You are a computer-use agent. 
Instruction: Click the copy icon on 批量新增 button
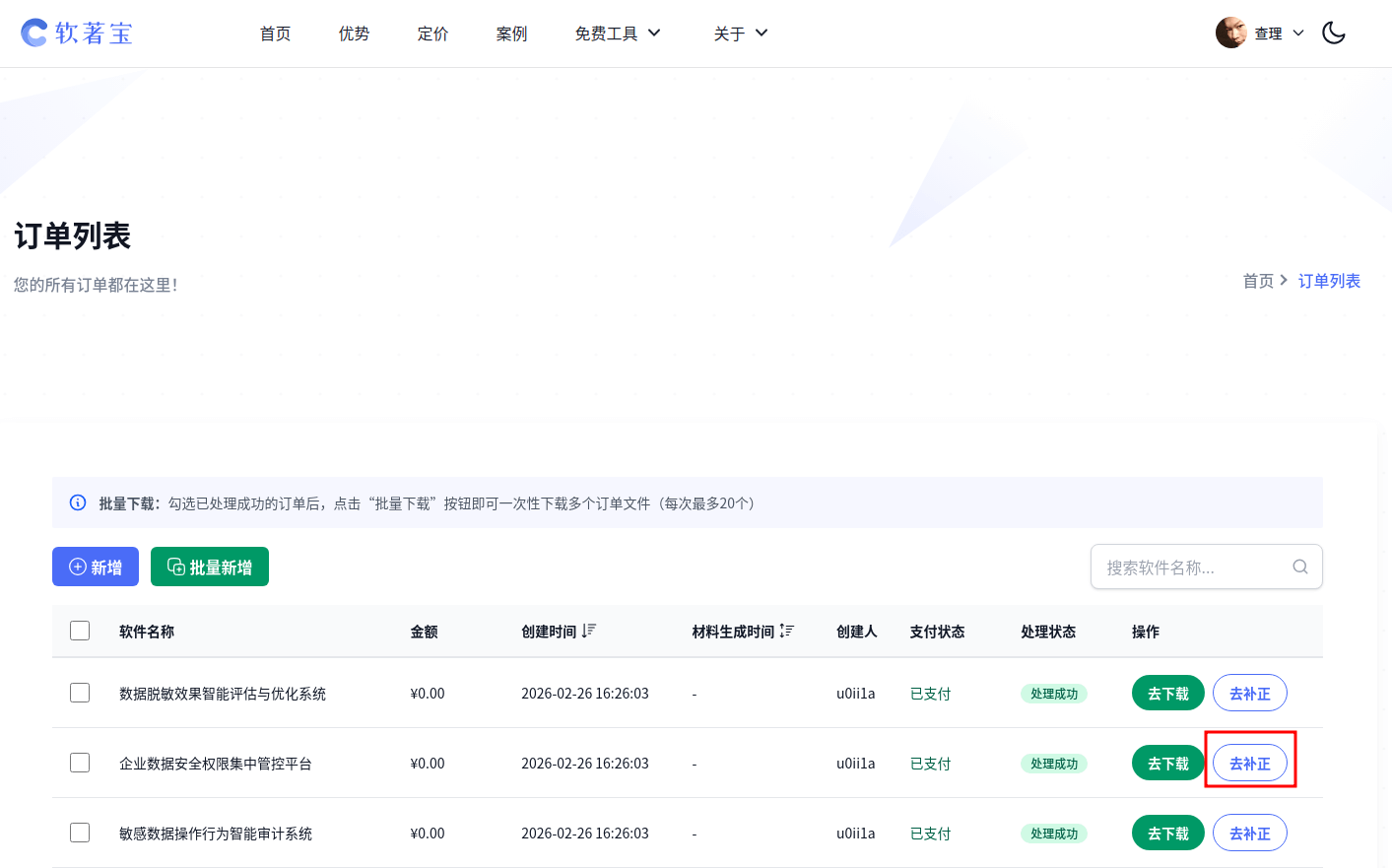(x=174, y=566)
